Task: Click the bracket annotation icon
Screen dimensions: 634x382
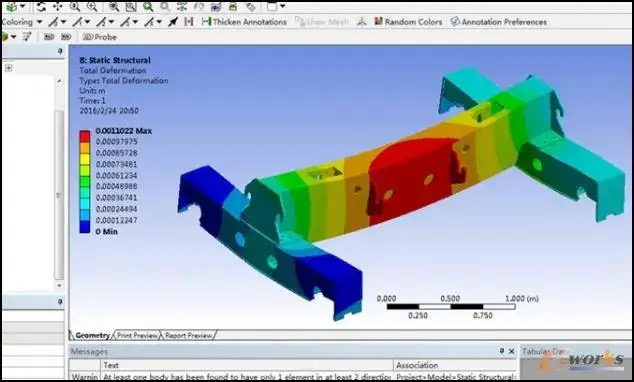Action: (x=188, y=22)
